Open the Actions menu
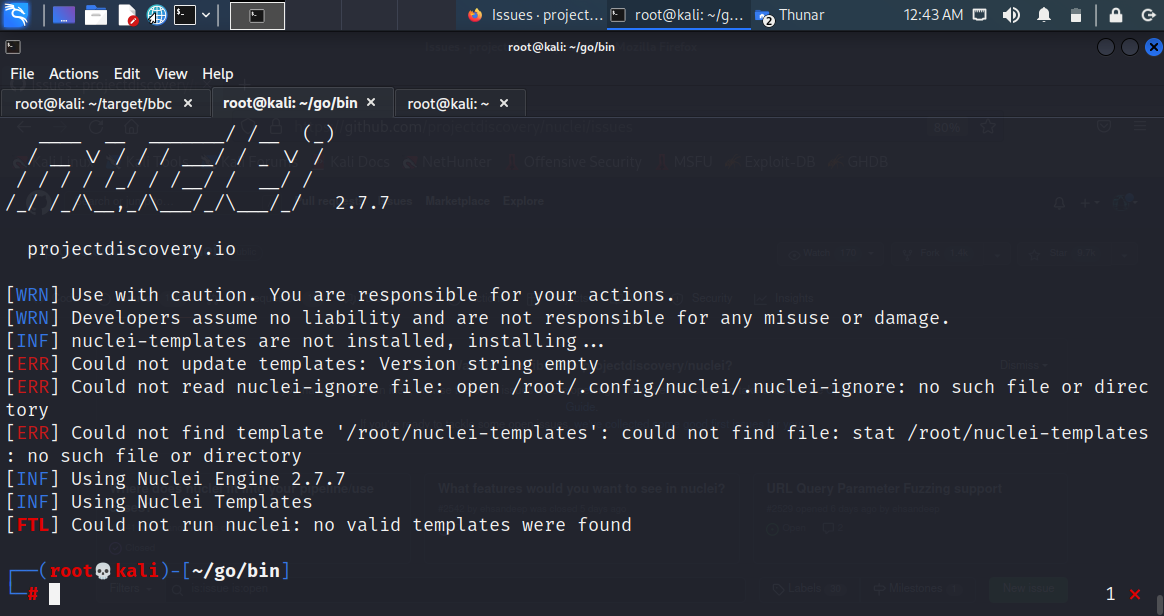The image size is (1164, 616). click(73, 73)
